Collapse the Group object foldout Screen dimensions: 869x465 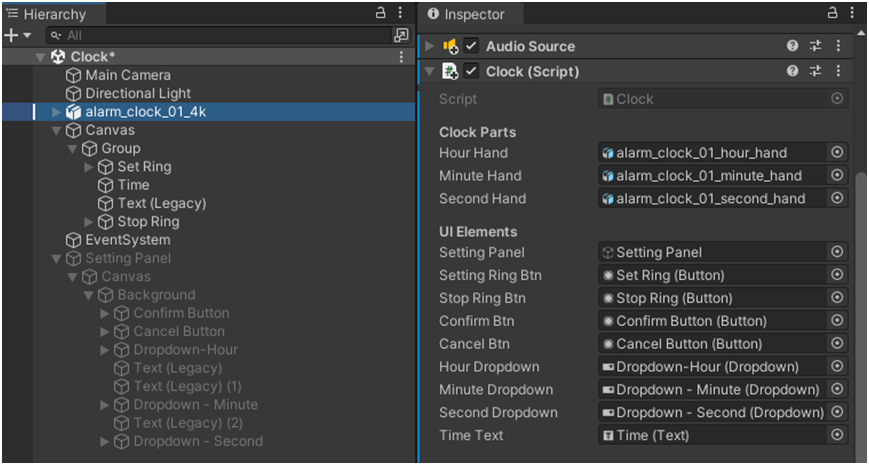coord(72,149)
